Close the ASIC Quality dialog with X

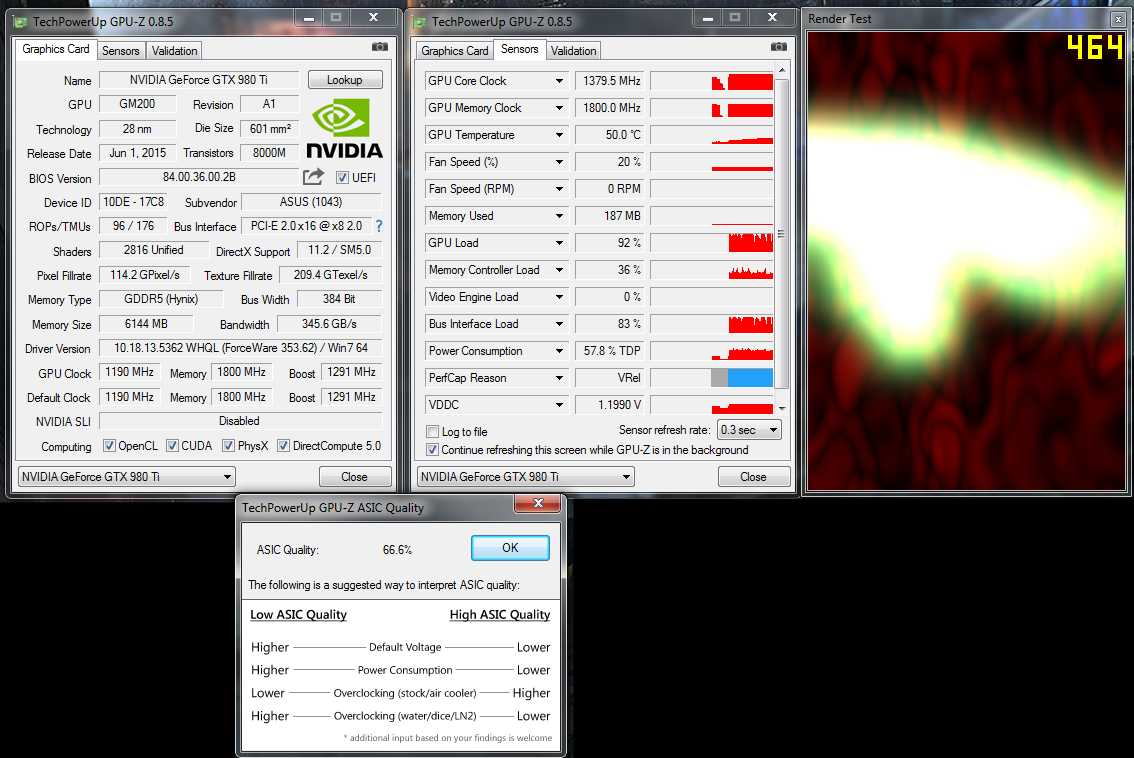[538, 503]
